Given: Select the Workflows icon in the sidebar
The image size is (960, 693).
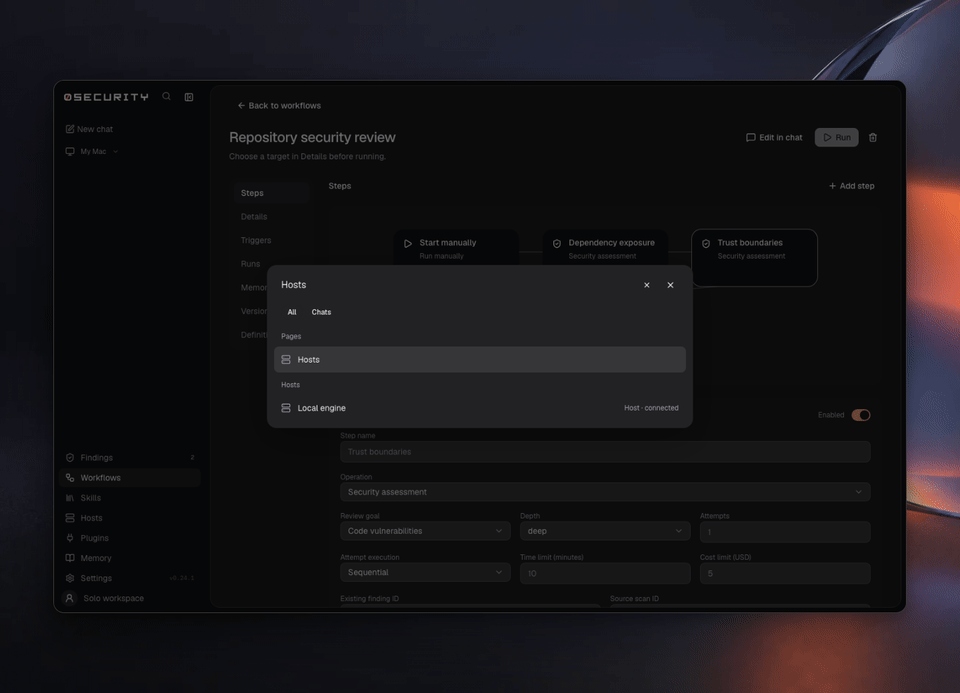Looking at the screenshot, I should pos(70,478).
